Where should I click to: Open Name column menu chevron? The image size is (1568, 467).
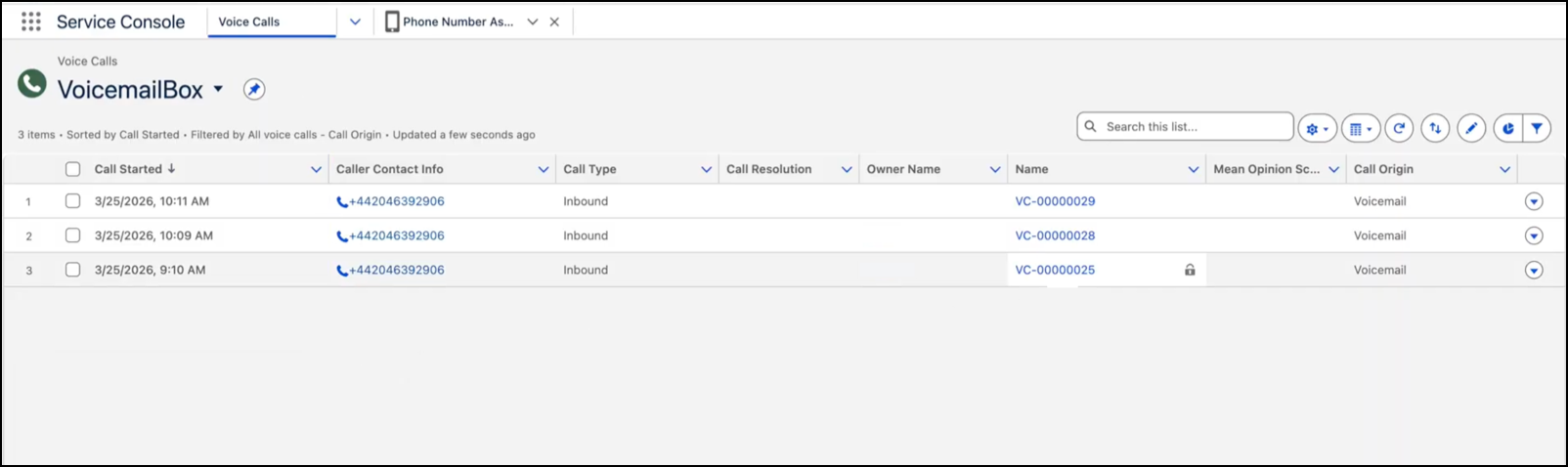[x=1194, y=169]
